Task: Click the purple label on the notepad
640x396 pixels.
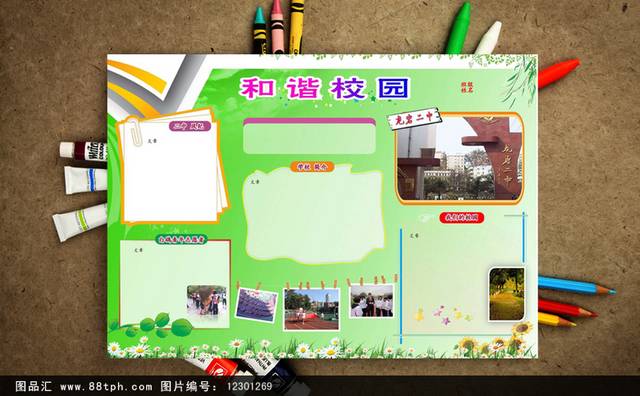Action: [190, 126]
